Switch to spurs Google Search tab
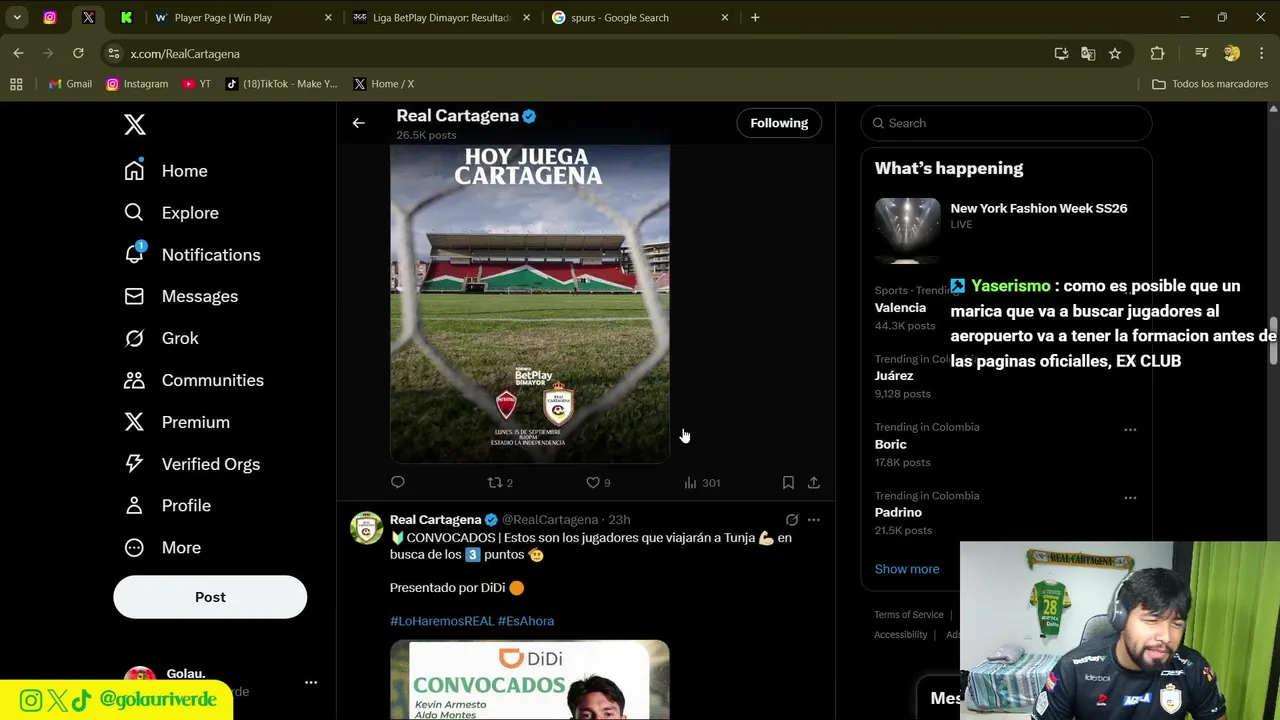This screenshot has width=1280, height=720. (640, 18)
